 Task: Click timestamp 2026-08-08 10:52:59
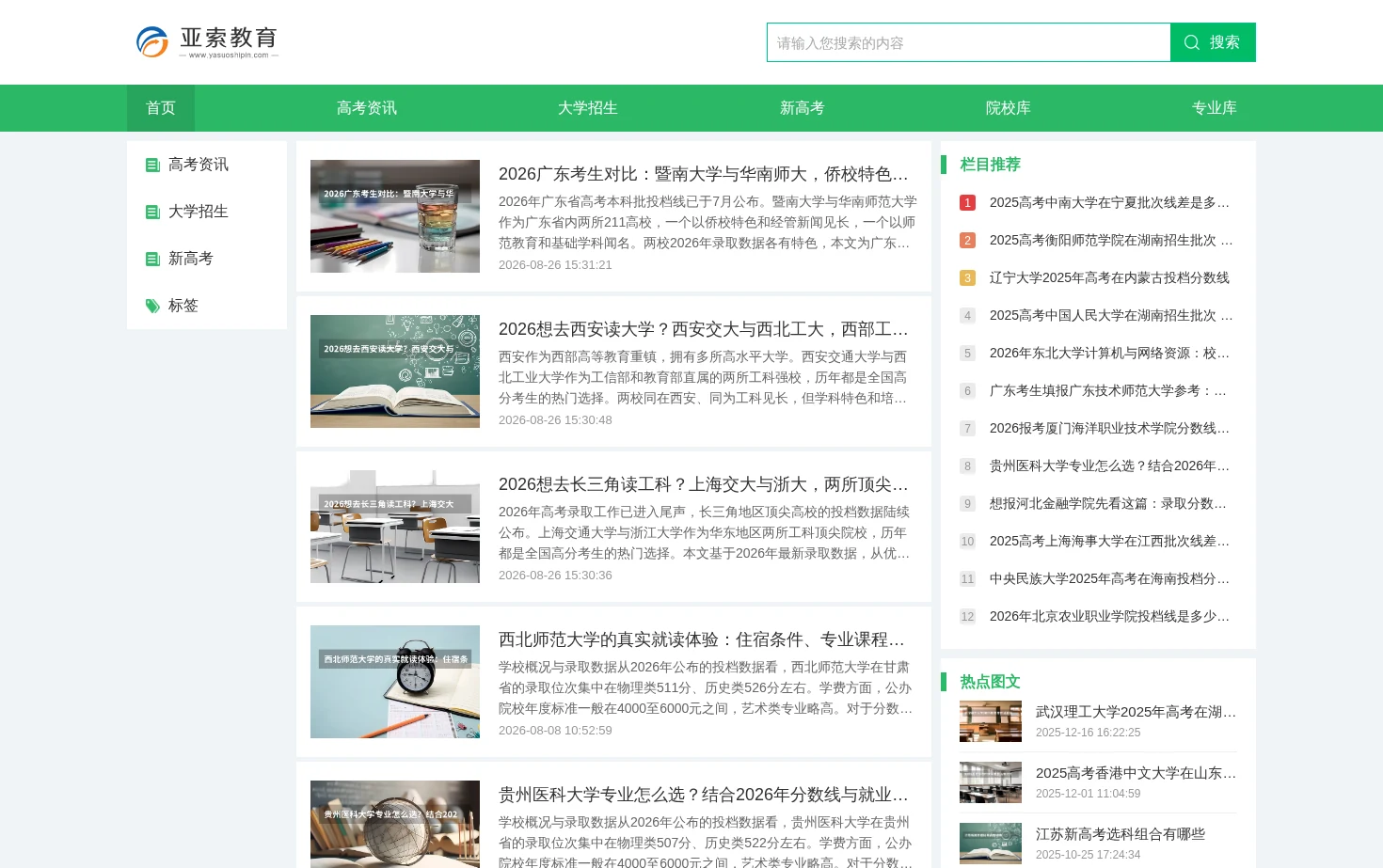coord(555,731)
